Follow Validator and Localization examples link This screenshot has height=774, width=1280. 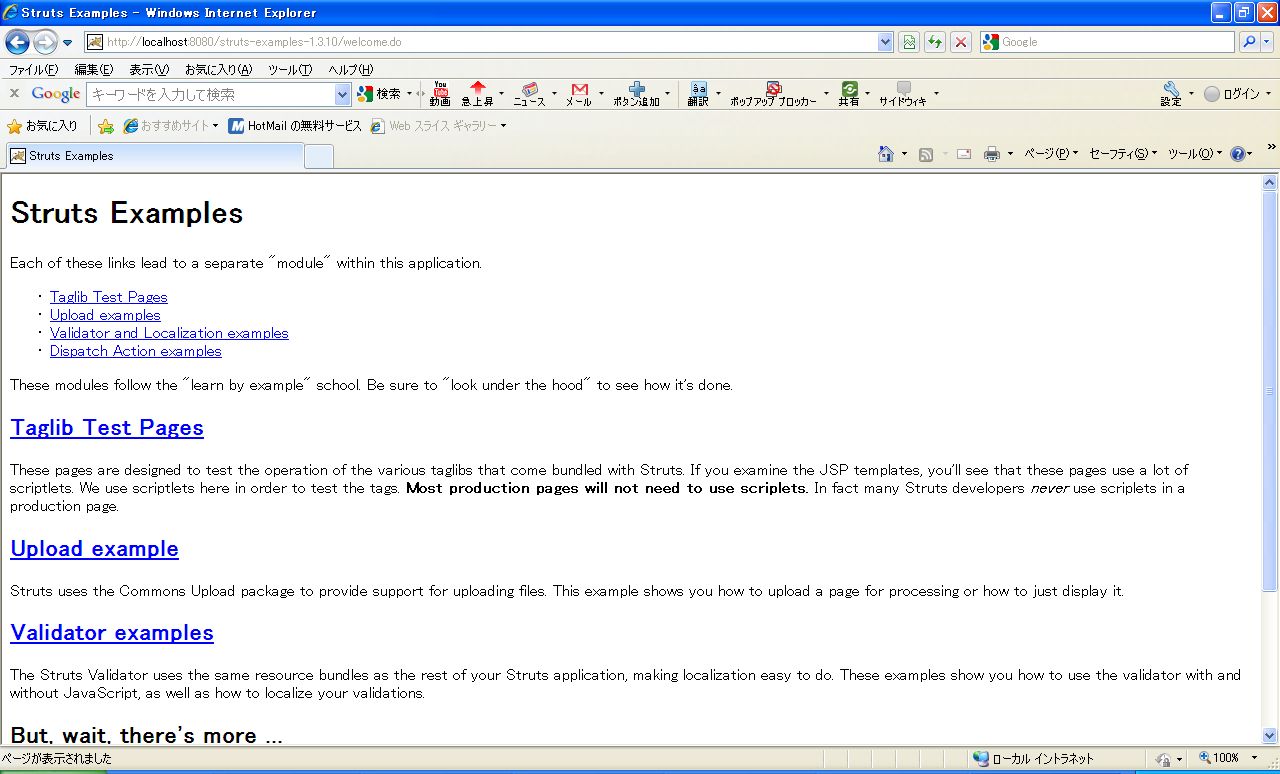point(169,333)
